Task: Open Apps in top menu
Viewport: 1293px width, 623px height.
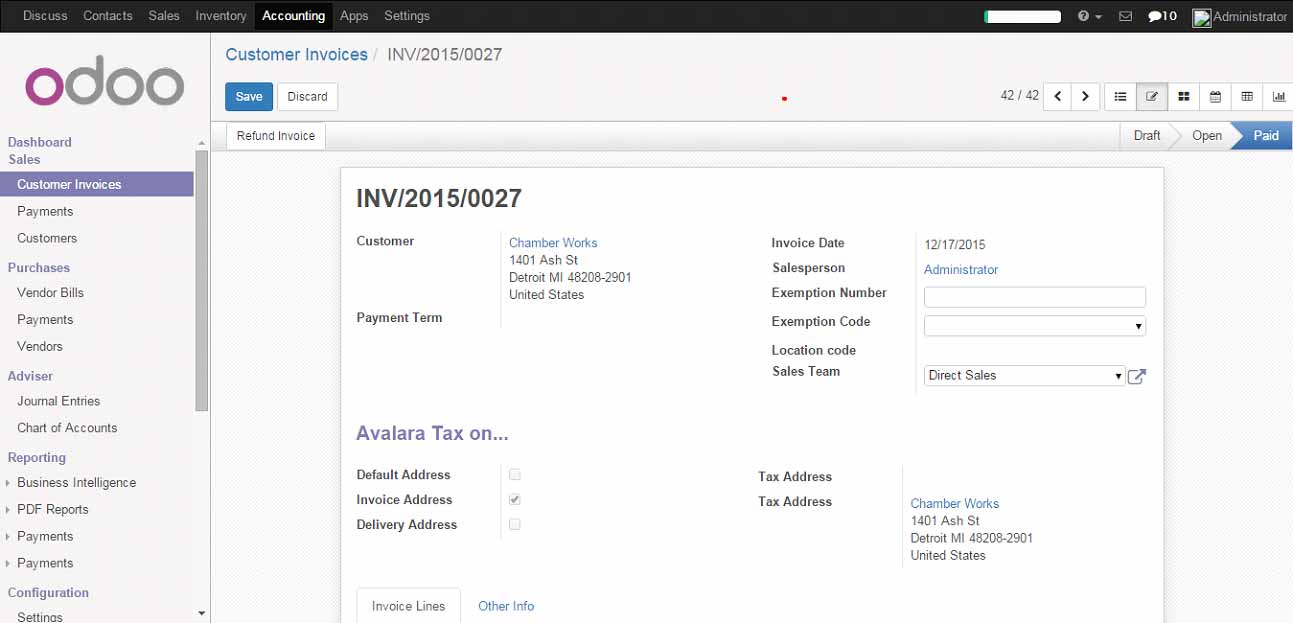Action: tap(354, 16)
